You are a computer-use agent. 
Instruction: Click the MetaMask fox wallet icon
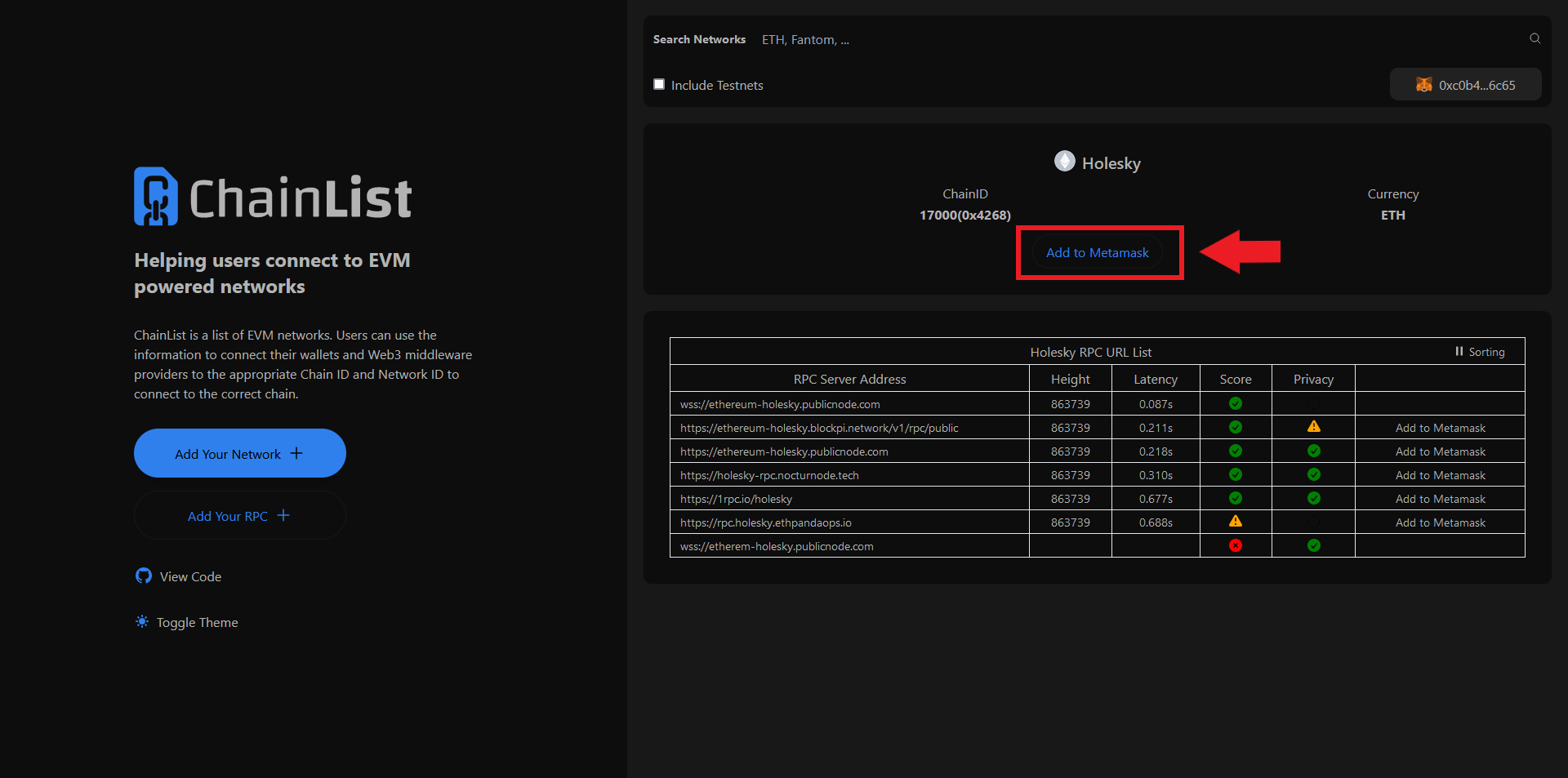coord(1423,85)
